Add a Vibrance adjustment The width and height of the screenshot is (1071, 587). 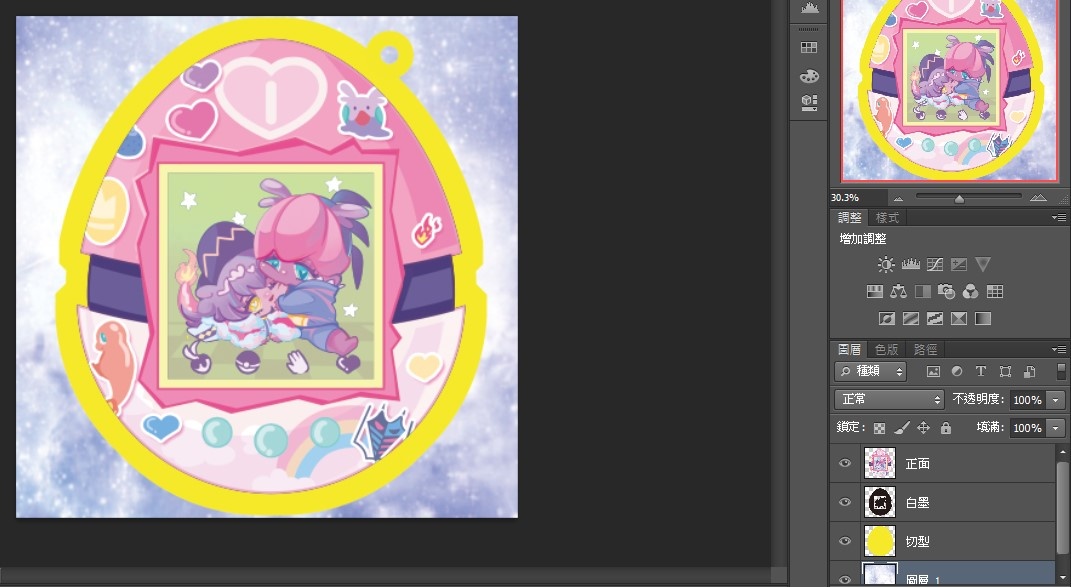click(983, 264)
